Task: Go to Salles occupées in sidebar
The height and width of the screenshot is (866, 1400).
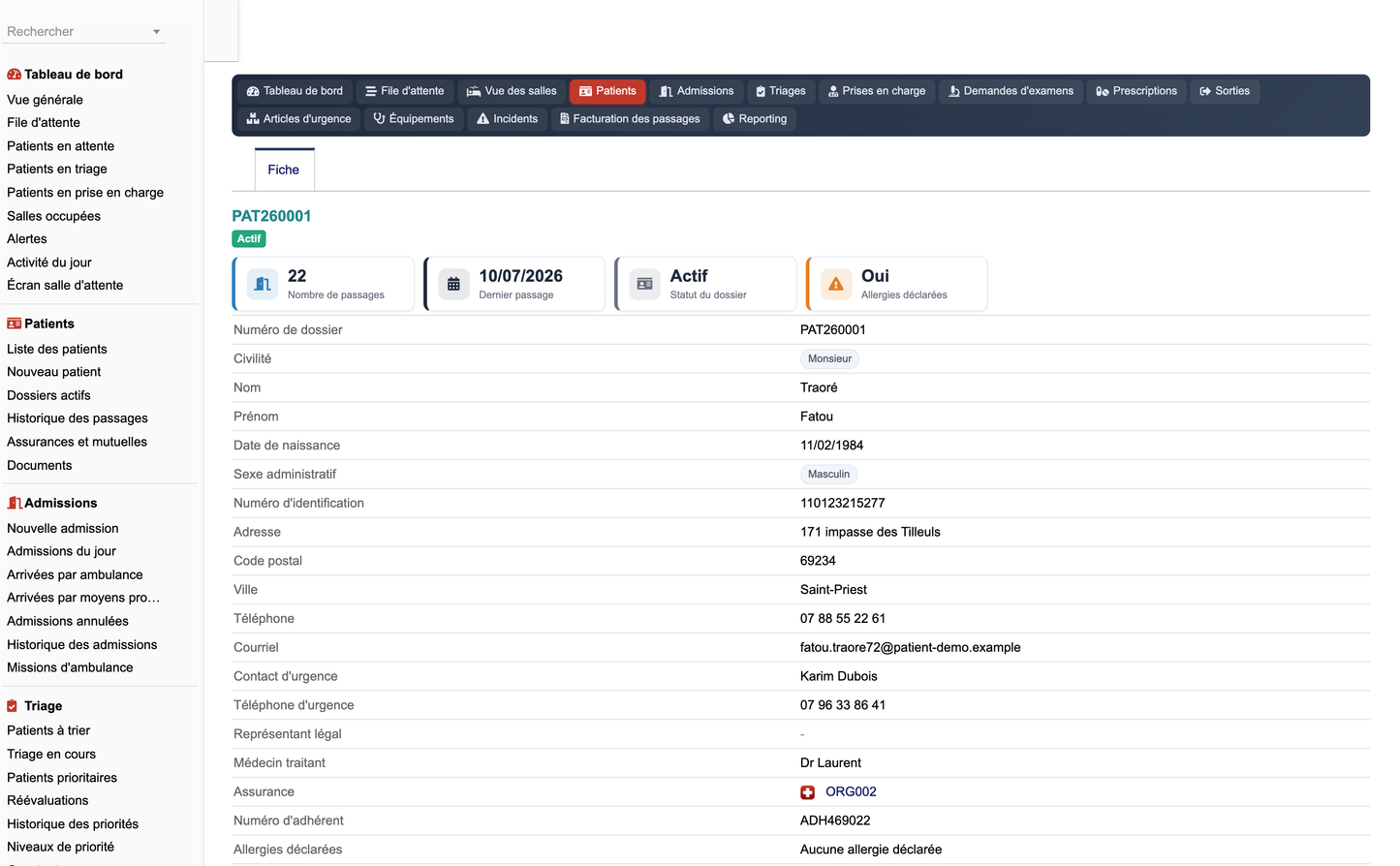Action: 53,216
